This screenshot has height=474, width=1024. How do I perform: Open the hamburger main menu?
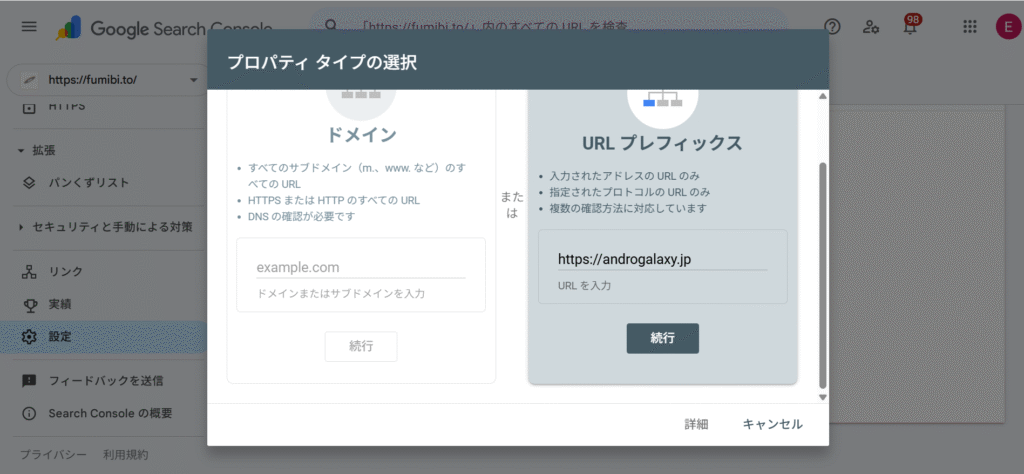(29, 27)
